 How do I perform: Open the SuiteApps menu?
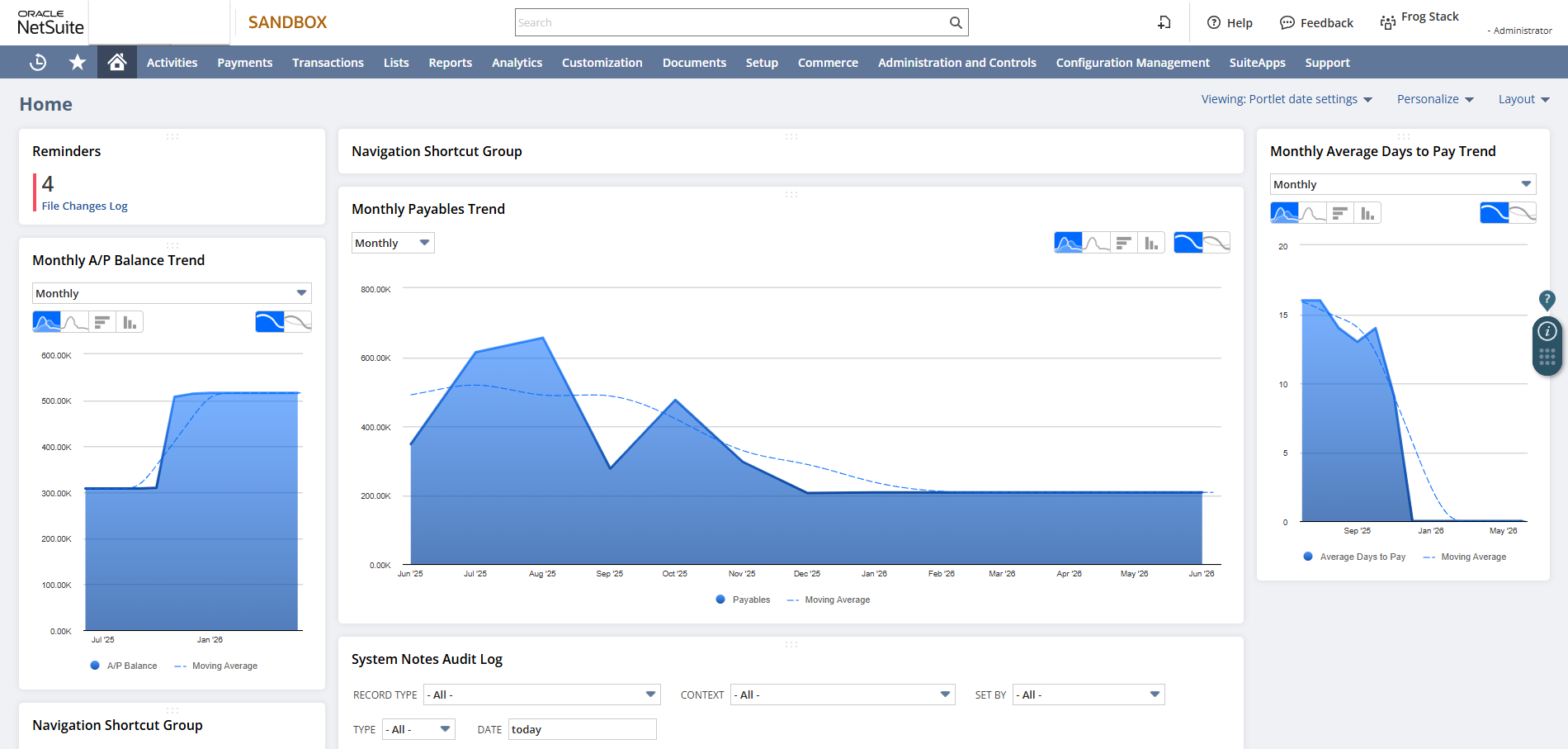(x=1258, y=63)
